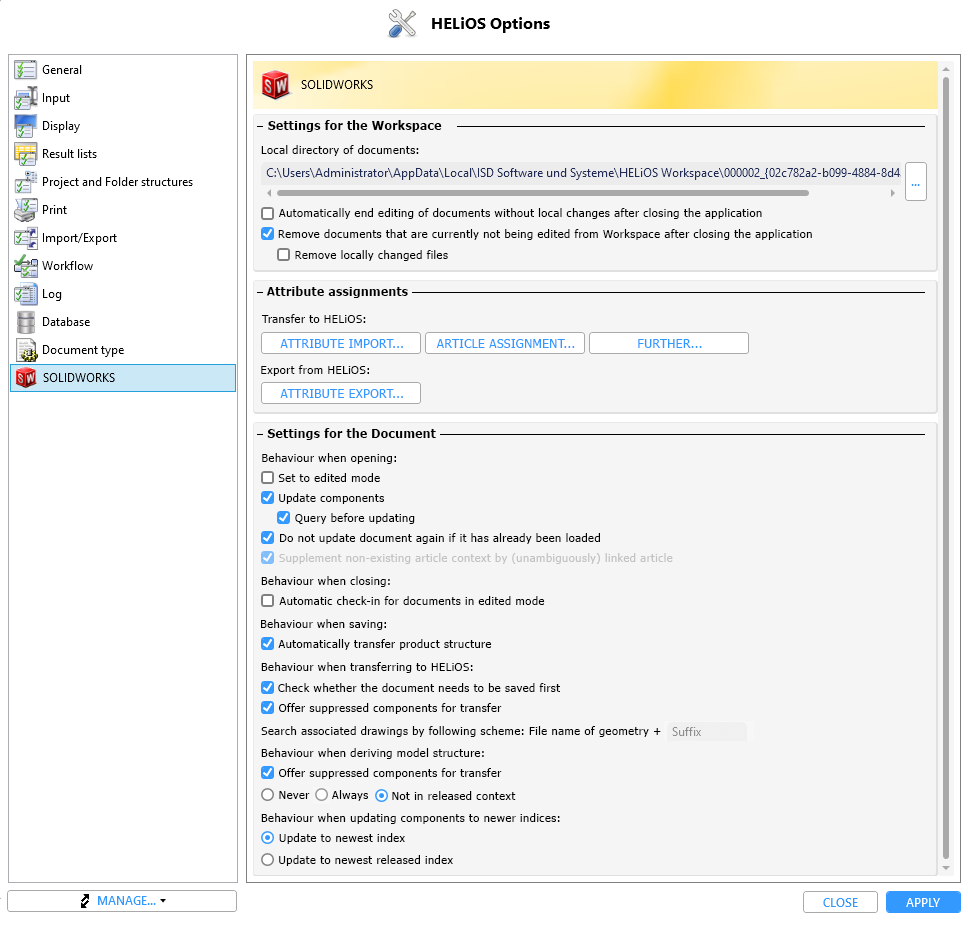The width and height of the screenshot is (968, 925).
Task: Uncheck remove documents not being edited
Action: point(267,234)
